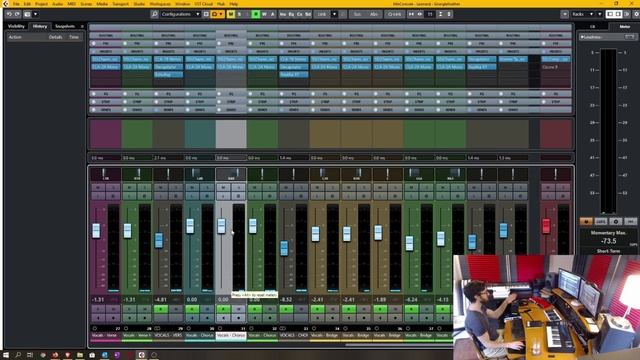Open Task View on the taskbar
640x360 pixels.
(30, 355)
